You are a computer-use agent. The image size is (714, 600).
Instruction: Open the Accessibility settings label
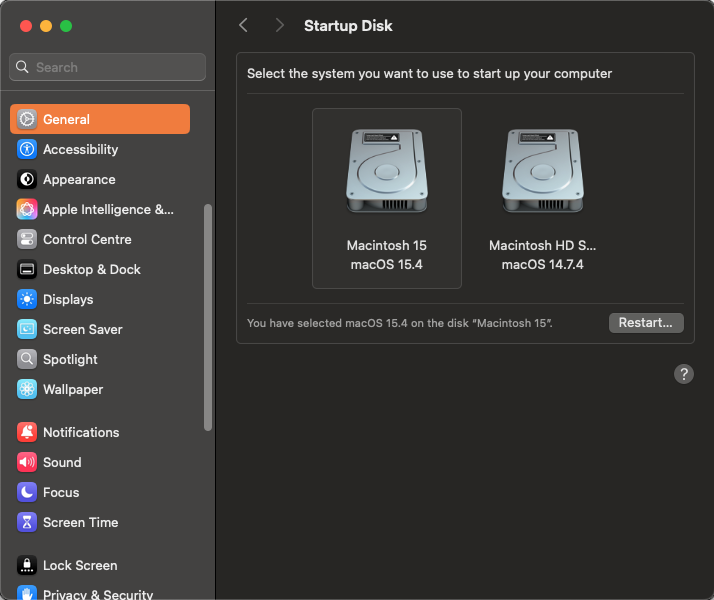[x=81, y=149]
